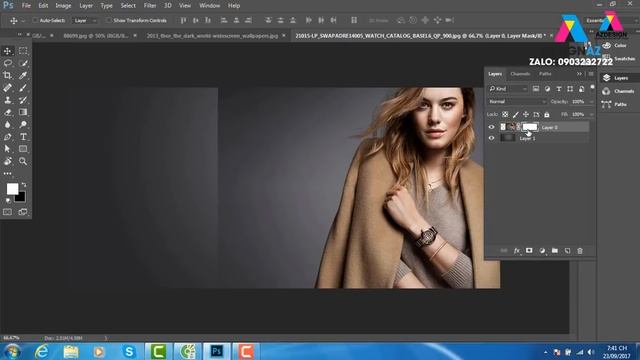
Task: Toggle lock position
Action: coord(526,115)
